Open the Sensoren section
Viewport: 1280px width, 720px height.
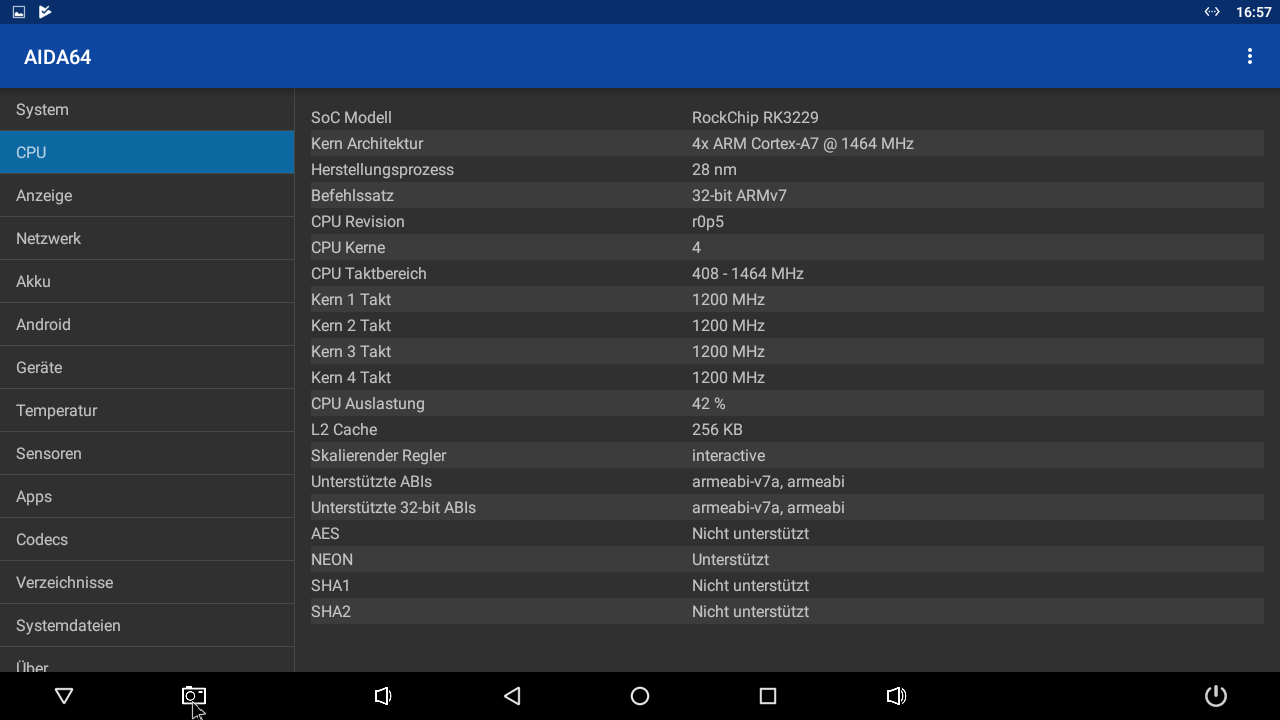tap(147, 454)
